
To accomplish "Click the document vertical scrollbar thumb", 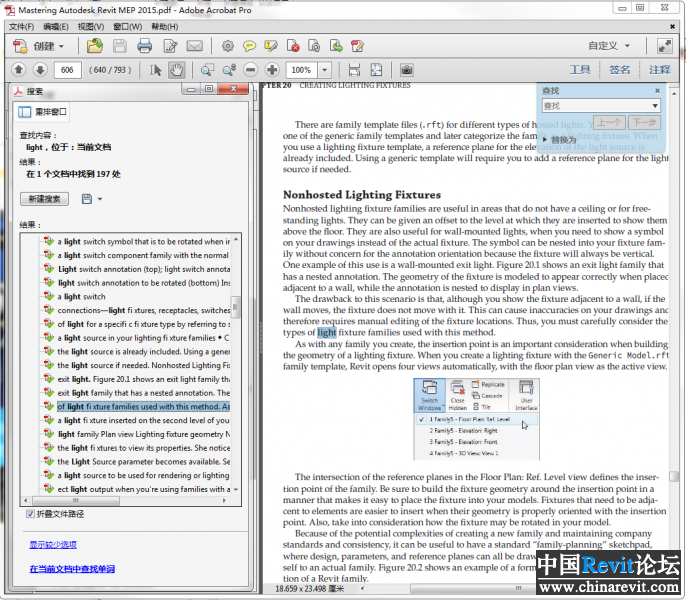I will (x=673, y=477).
